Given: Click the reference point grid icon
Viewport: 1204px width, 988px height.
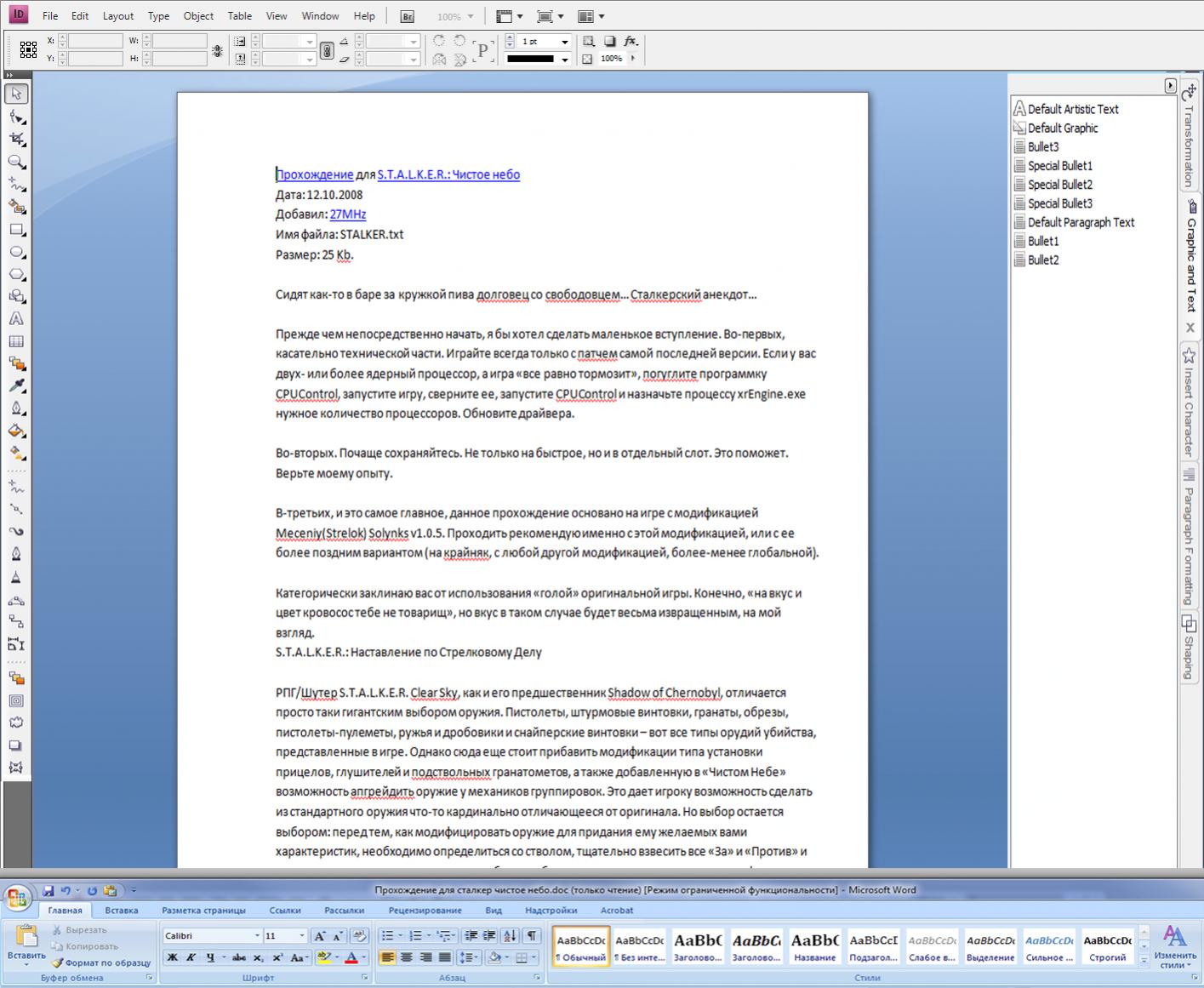Looking at the screenshot, I should [28, 50].
